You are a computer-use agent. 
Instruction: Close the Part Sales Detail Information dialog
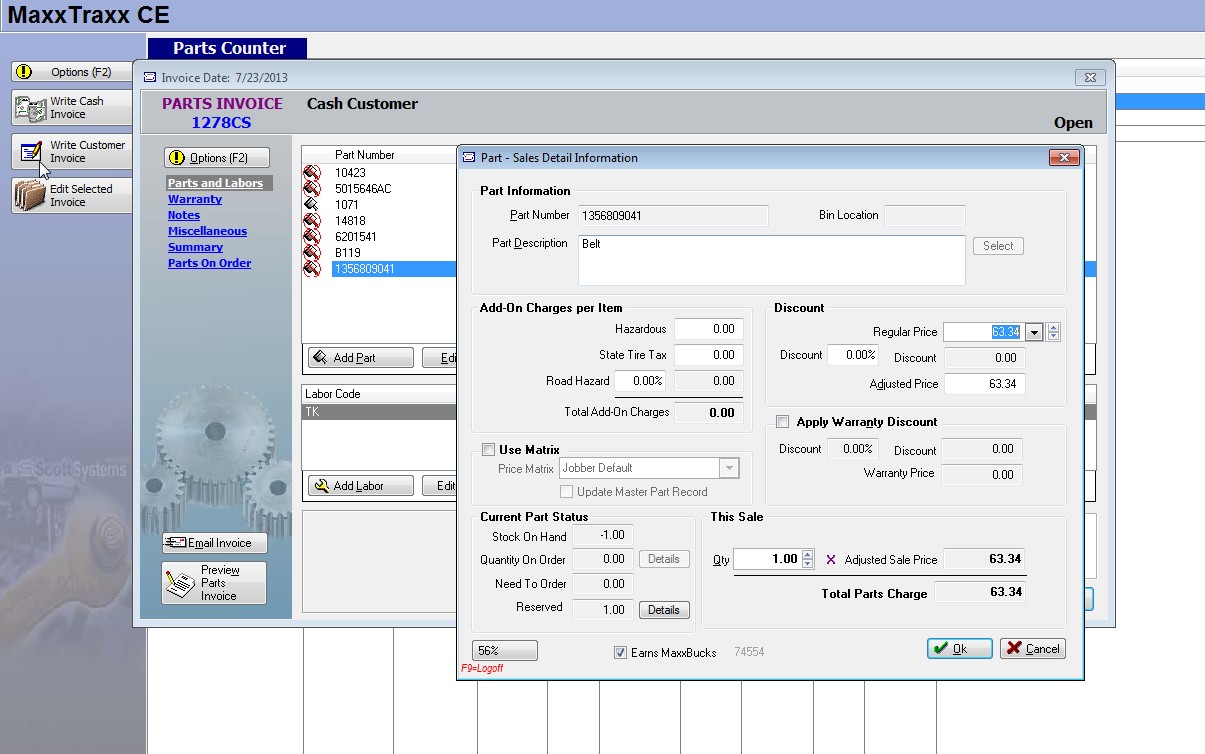pyautogui.click(x=1065, y=157)
